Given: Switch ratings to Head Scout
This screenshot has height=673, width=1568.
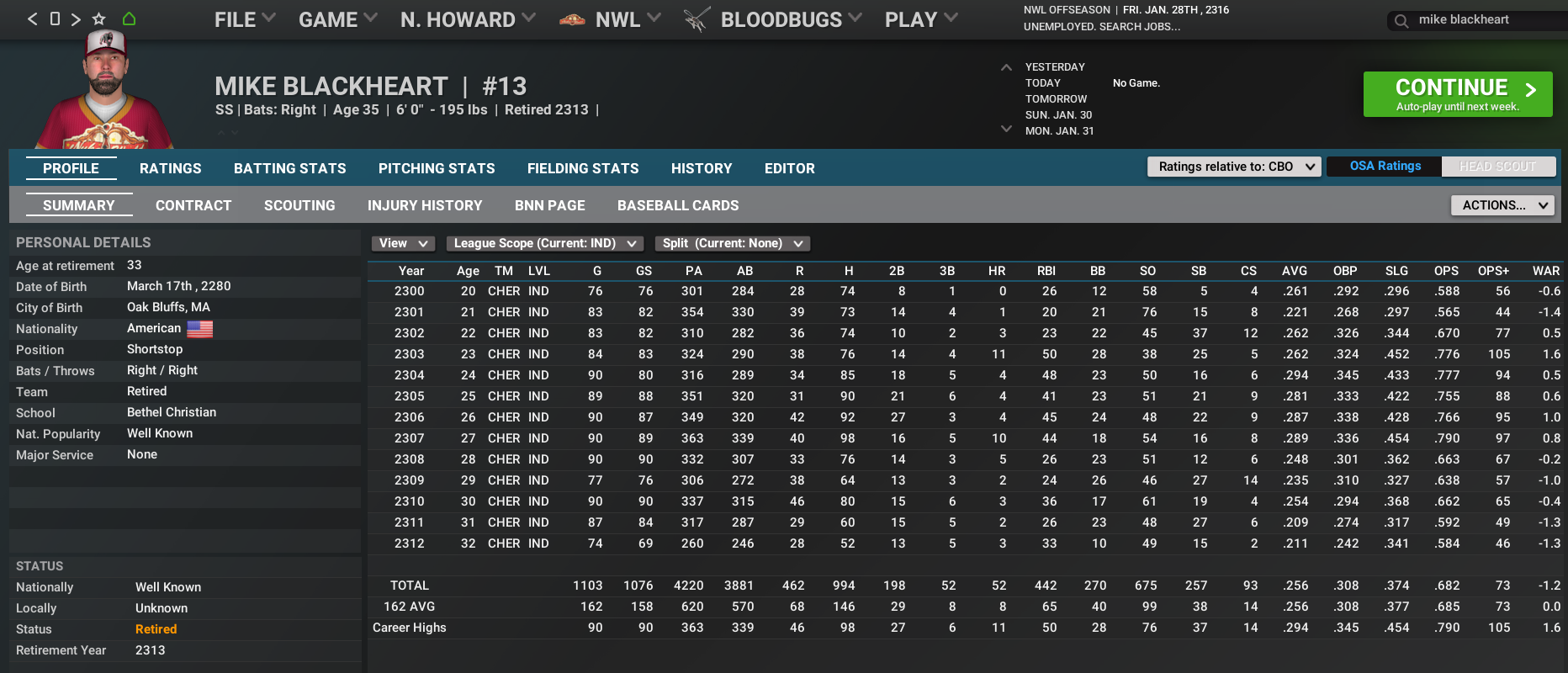Looking at the screenshot, I should tap(1497, 167).
